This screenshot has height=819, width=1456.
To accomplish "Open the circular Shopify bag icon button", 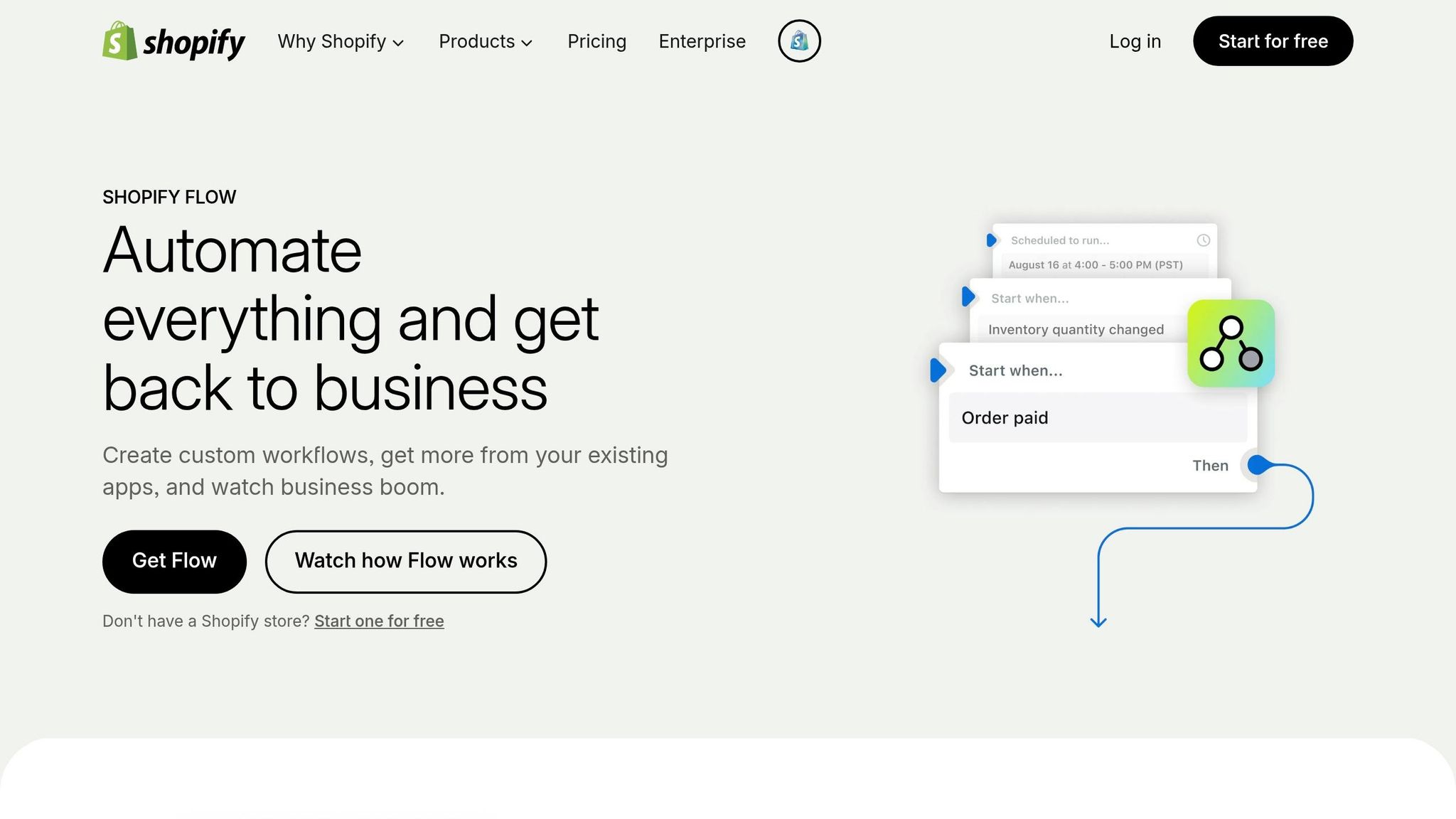I will click(799, 41).
